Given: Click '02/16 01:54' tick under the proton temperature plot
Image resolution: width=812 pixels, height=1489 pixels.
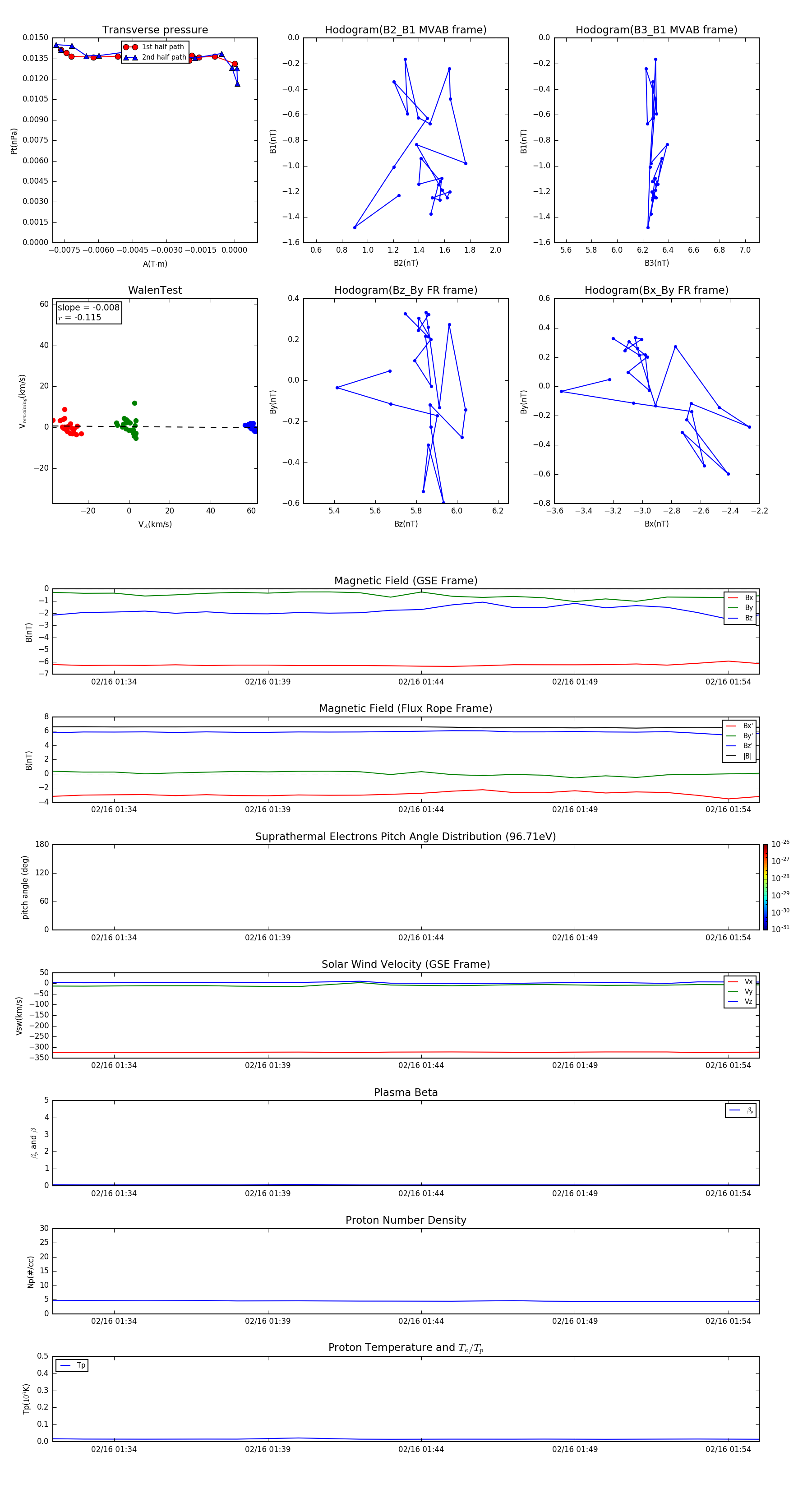Looking at the screenshot, I should 728,1450.
